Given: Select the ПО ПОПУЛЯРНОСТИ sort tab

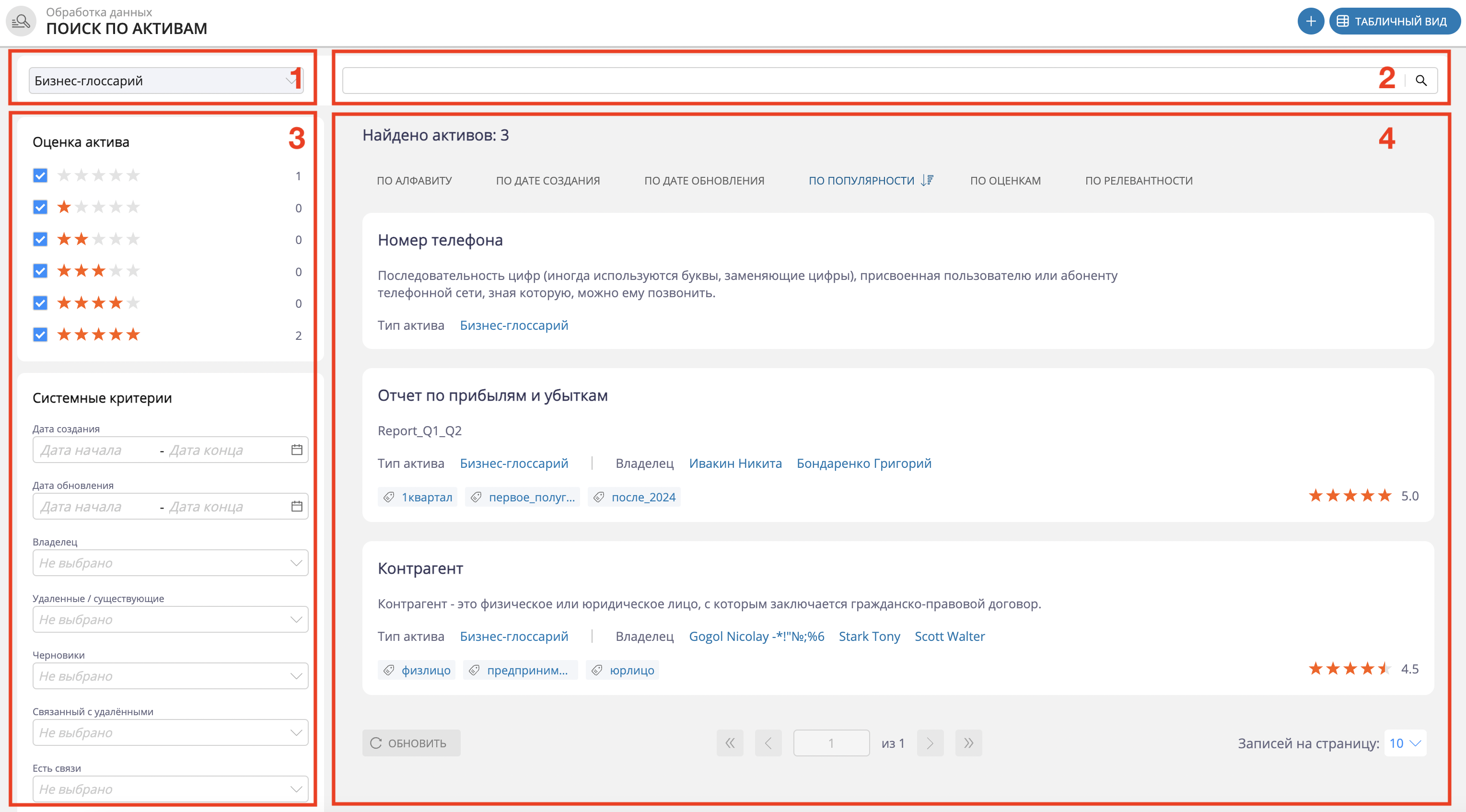Looking at the screenshot, I should 861,180.
